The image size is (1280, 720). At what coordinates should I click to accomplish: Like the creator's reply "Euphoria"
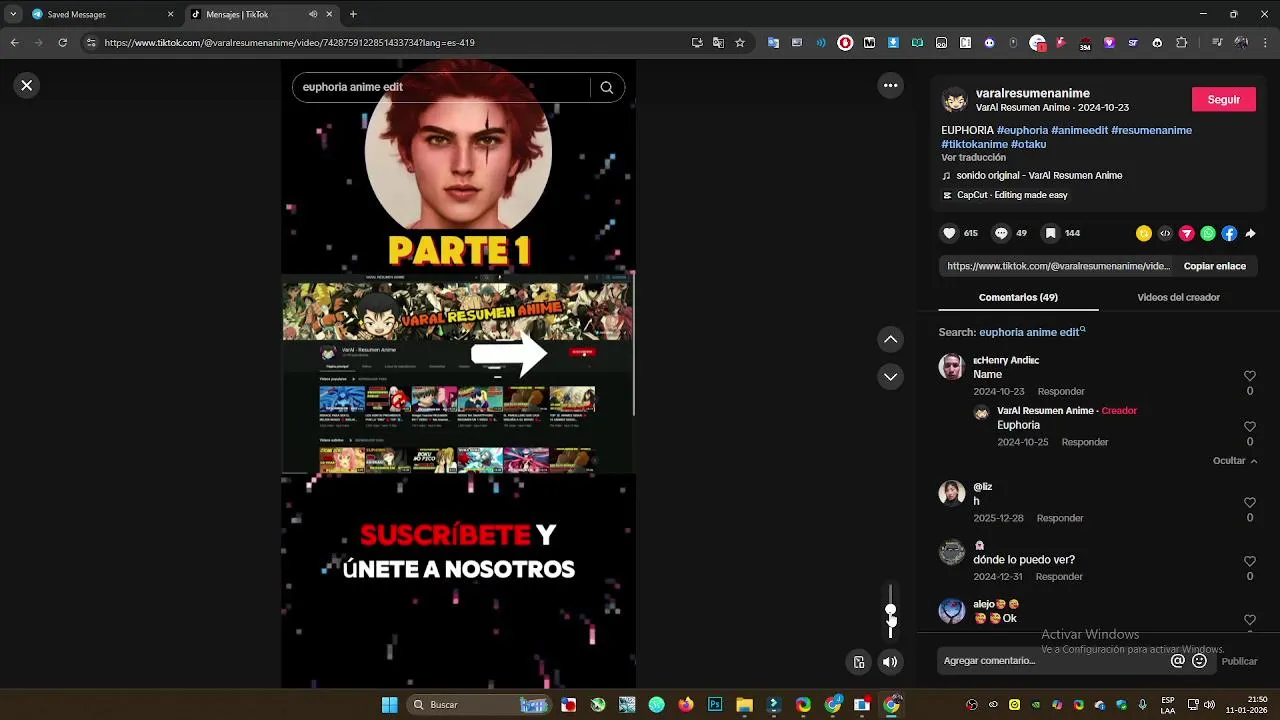[1250, 427]
